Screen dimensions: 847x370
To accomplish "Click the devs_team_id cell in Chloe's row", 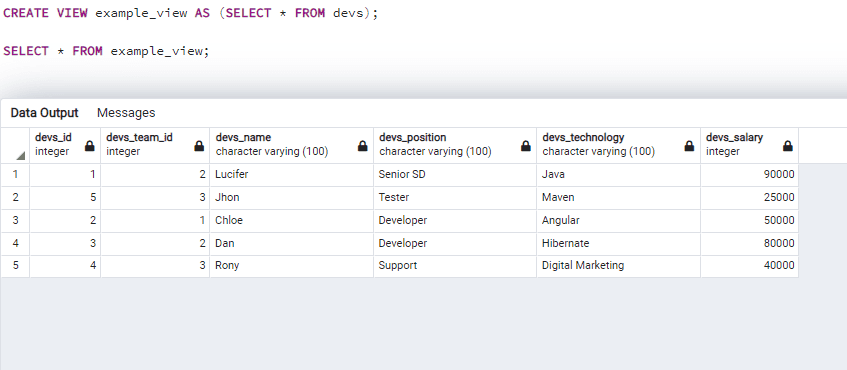I will (x=155, y=220).
